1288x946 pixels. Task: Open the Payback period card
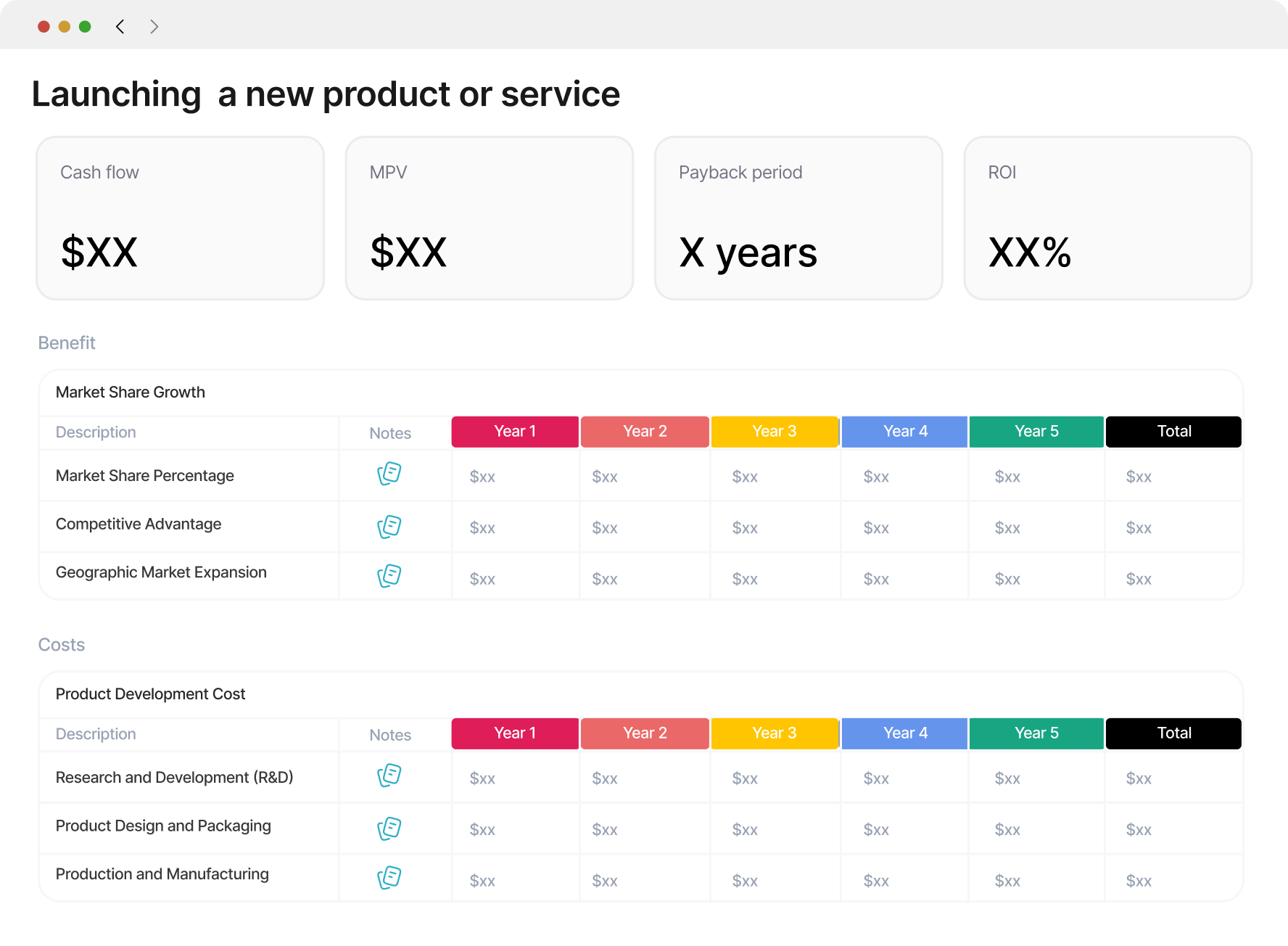(x=798, y=218)
